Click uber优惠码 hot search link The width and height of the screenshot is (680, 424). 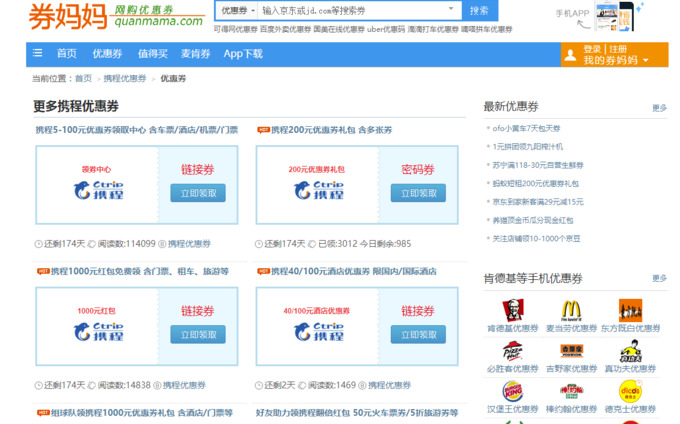click(386, 29)
